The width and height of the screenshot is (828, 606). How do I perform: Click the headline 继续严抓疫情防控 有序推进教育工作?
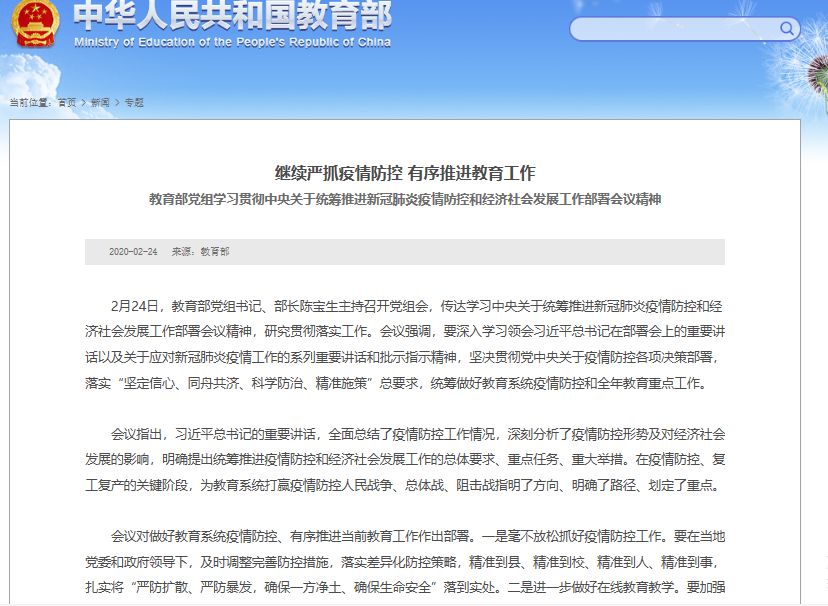click(405, 173)
